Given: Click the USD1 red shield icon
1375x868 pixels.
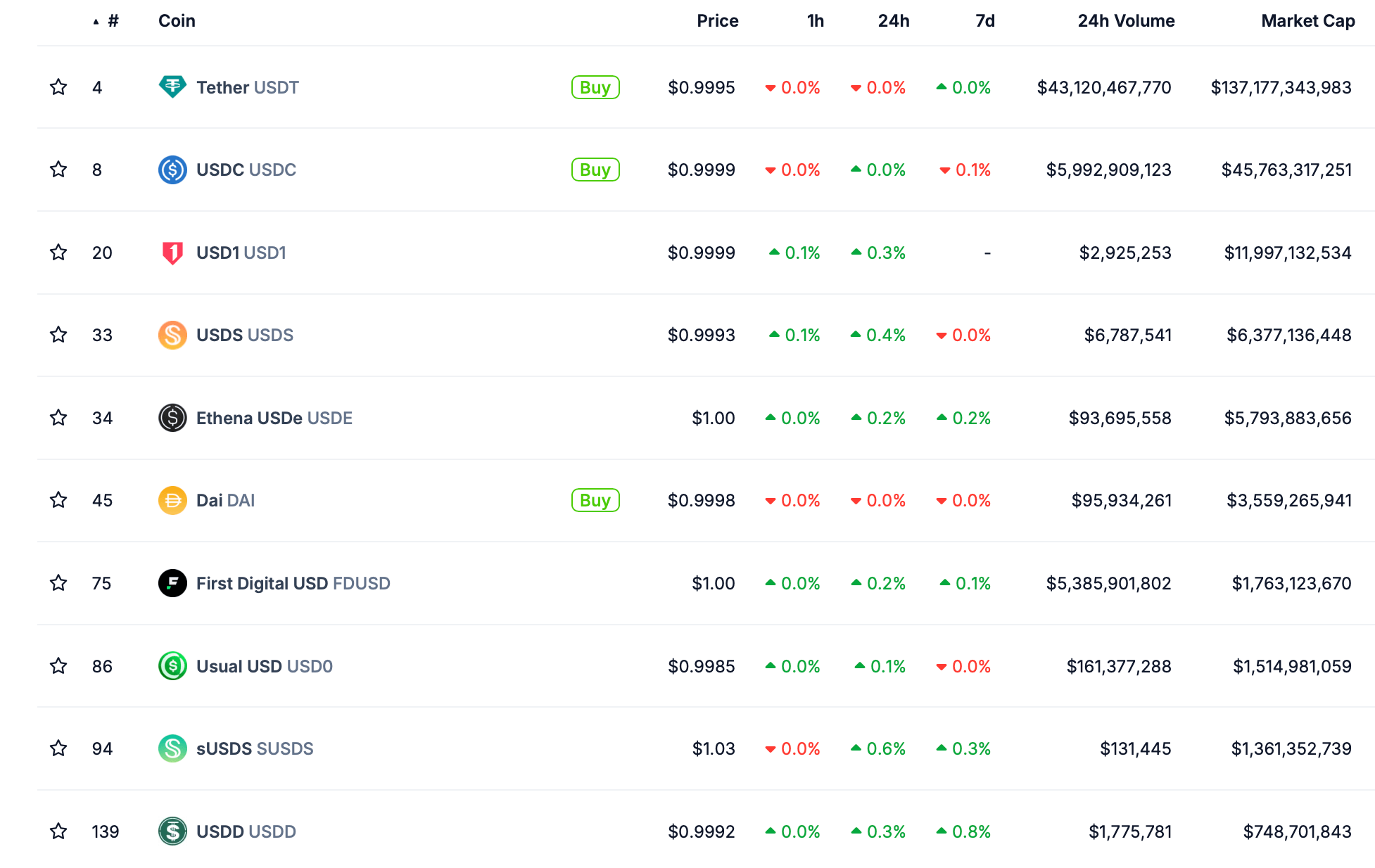Looking at the screenshot, I should pyautogui.click(x=172, y=253).
